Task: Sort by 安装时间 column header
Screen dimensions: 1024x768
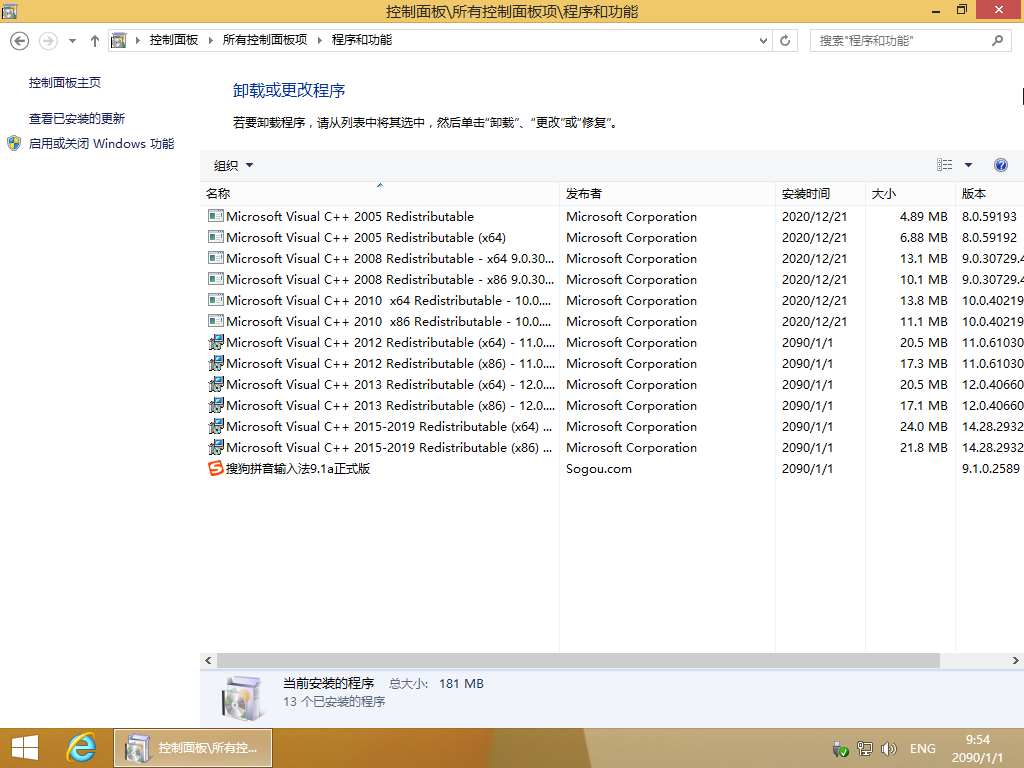Action: coord(820,193)
